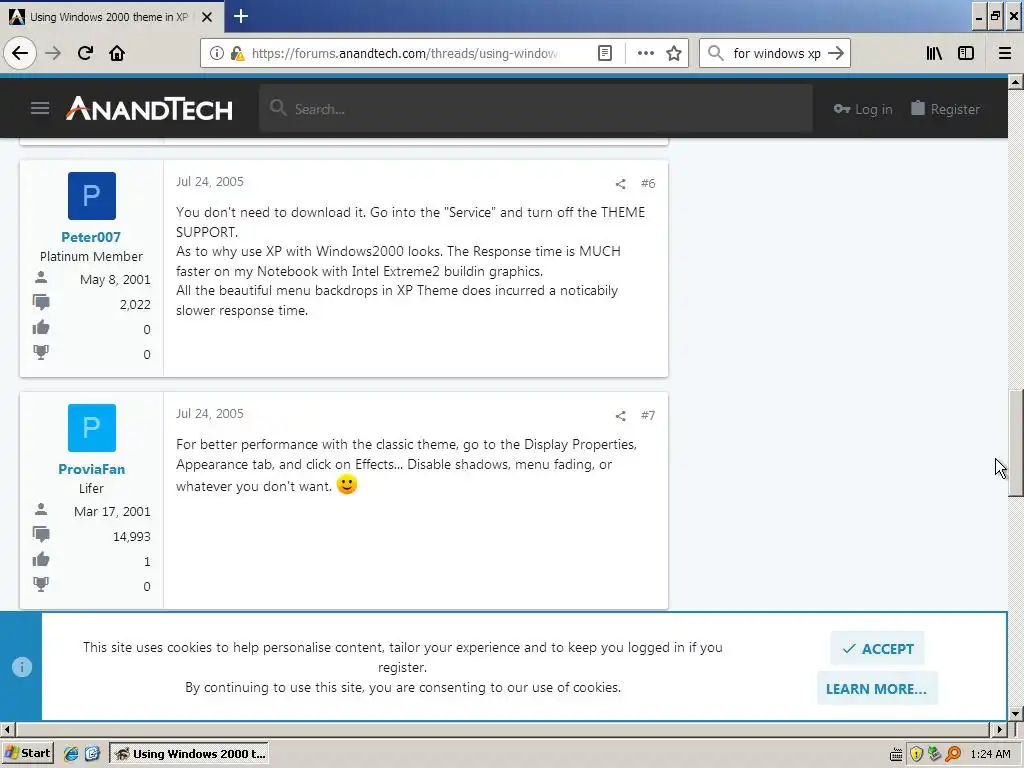Open a new browser tab
The height and width of the screenshot is (768, 1024).
click(x=240, y=16)
